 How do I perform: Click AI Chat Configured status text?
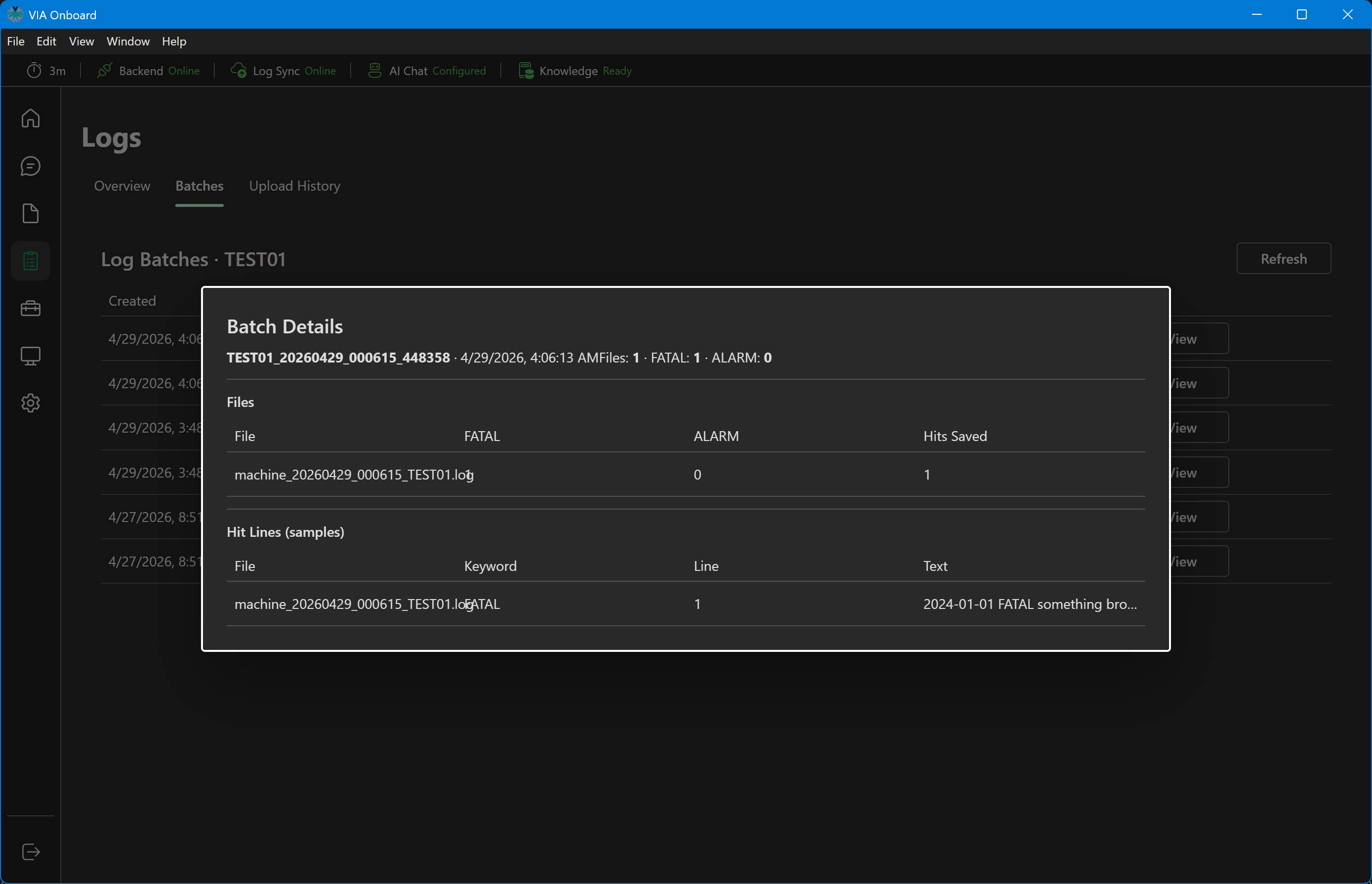pos(459,71)
